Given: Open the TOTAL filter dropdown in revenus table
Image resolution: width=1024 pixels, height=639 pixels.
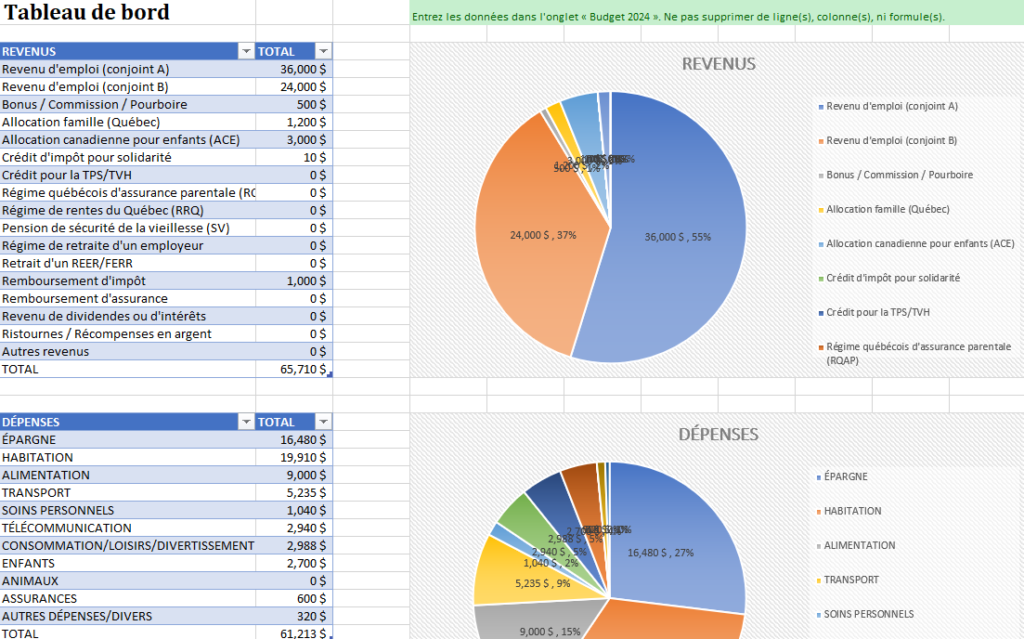Looking at the screenshot, I should click(x=324, y=52).
